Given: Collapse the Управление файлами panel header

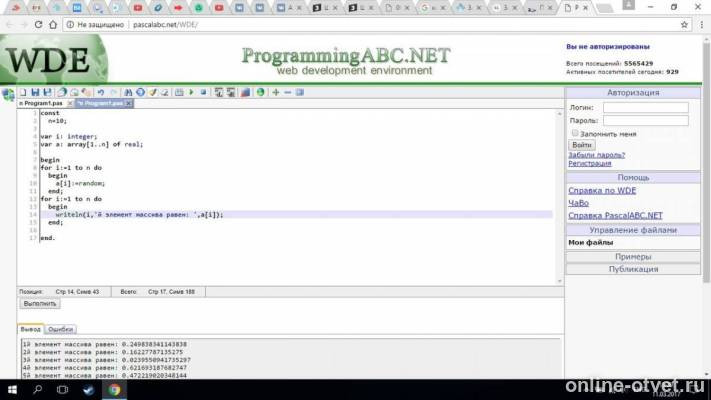Looking at the screenshot, I should (633, 230).
